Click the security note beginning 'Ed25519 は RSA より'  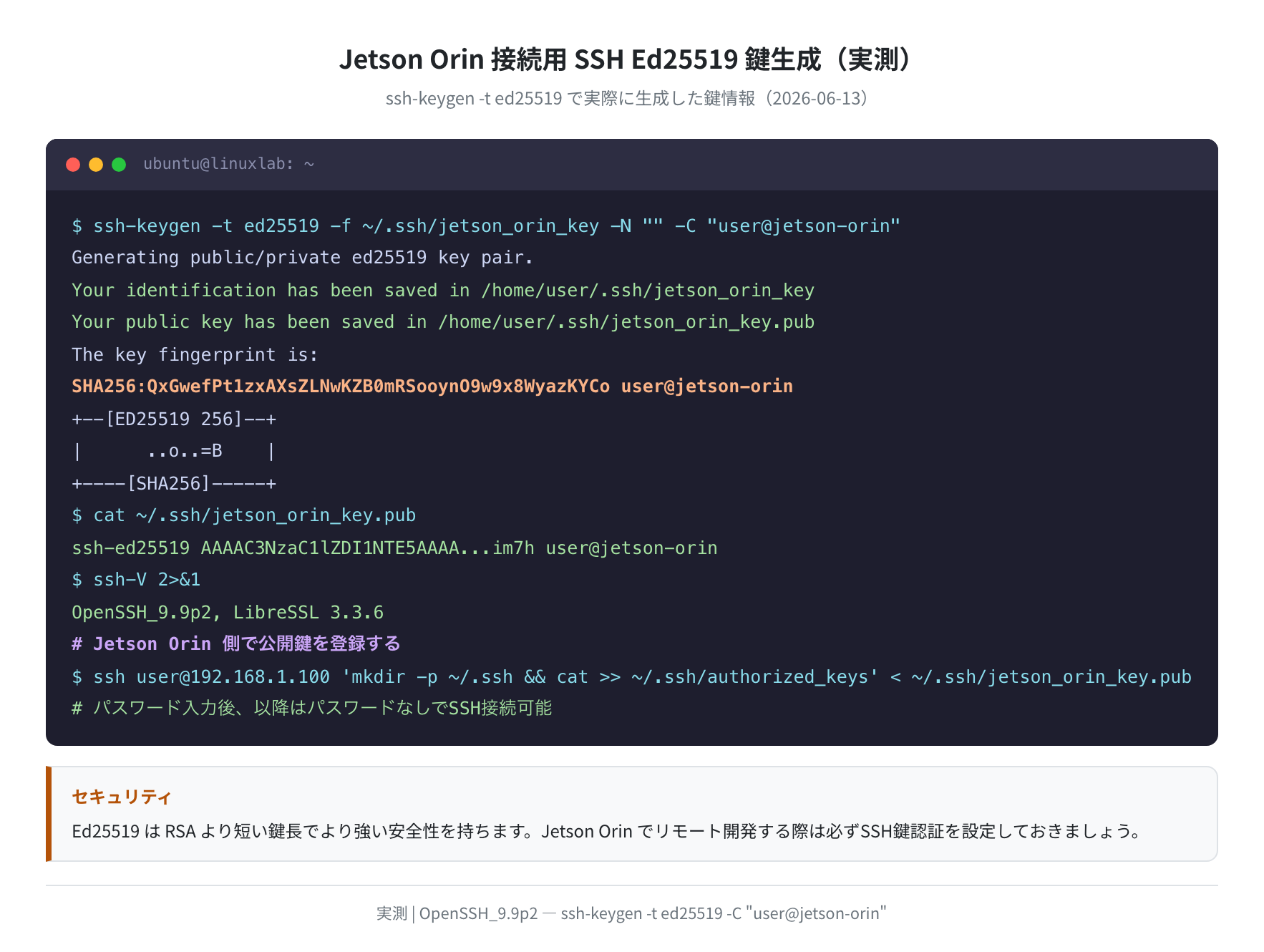[607, 832]
